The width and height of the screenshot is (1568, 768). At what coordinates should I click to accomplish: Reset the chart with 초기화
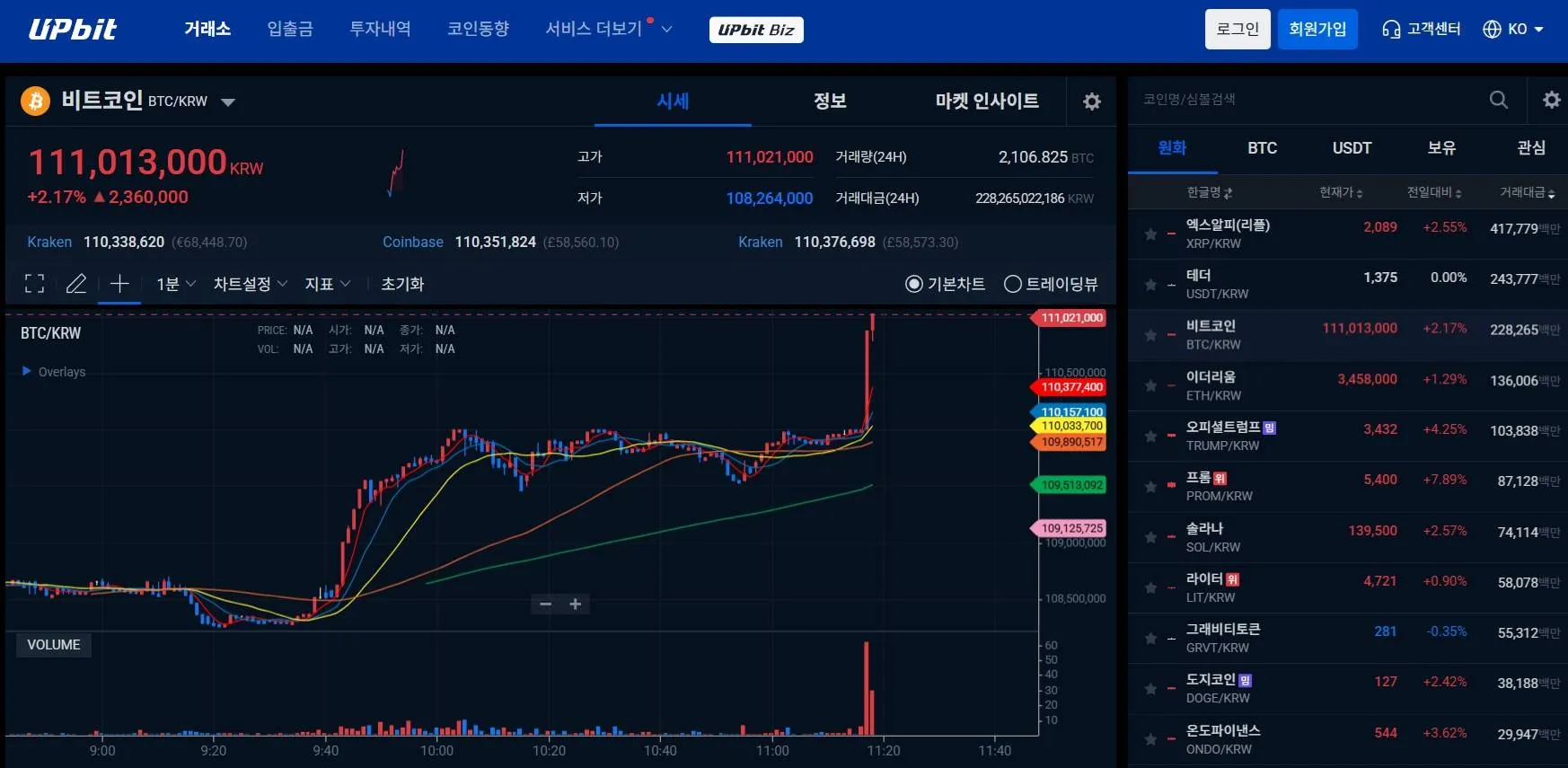pos(402,284)
